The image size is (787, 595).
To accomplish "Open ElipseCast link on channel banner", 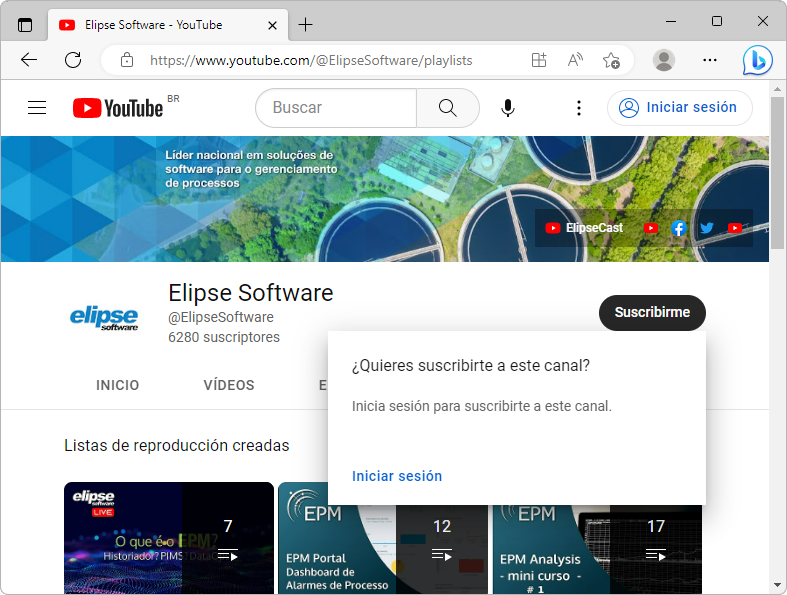I will pos(584,228).
